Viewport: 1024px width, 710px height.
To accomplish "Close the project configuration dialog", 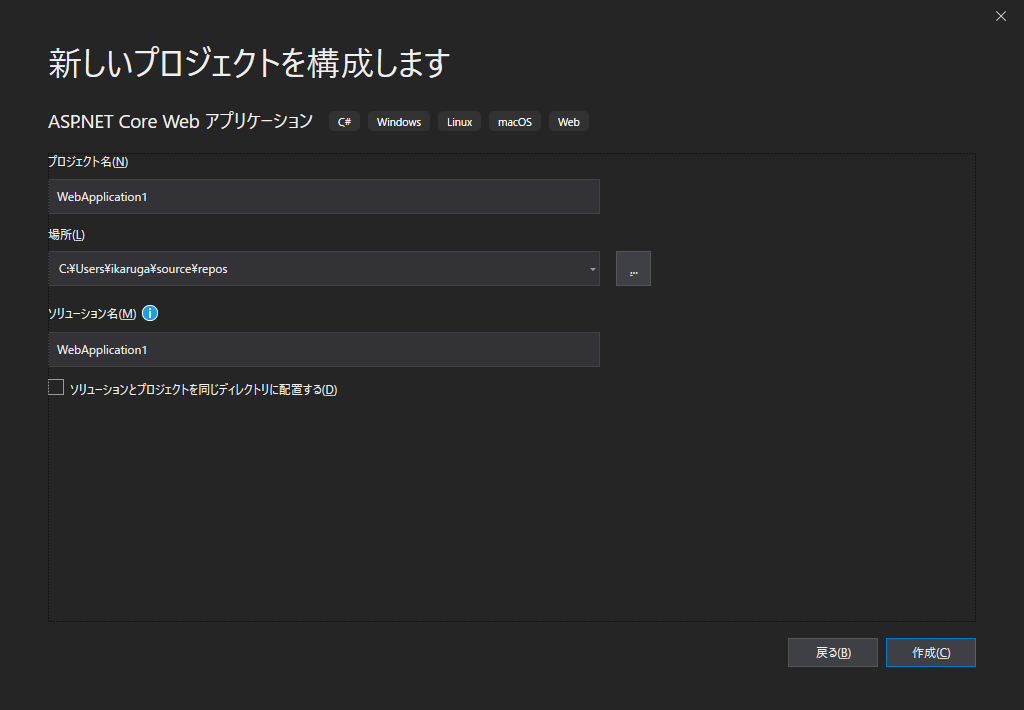I will click(1000, 16).
